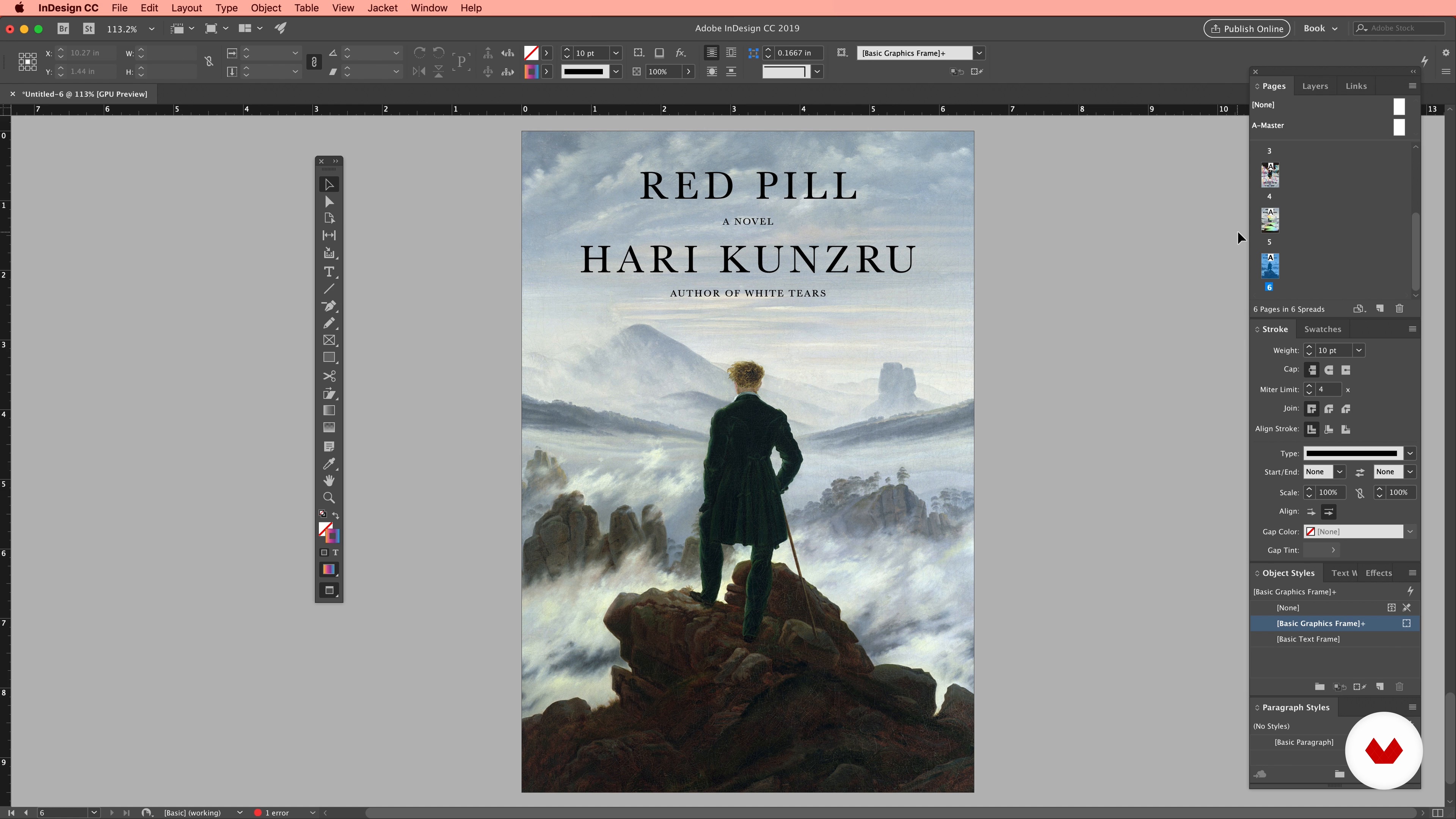This screenshot has width=1456, height=819.
Task: Click delete selected pages trash icon
Action: 1400,309
